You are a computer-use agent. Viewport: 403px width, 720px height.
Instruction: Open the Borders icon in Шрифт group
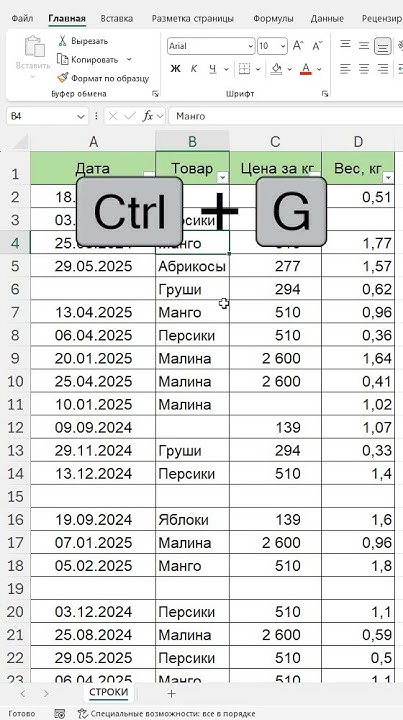coord(245,69)
